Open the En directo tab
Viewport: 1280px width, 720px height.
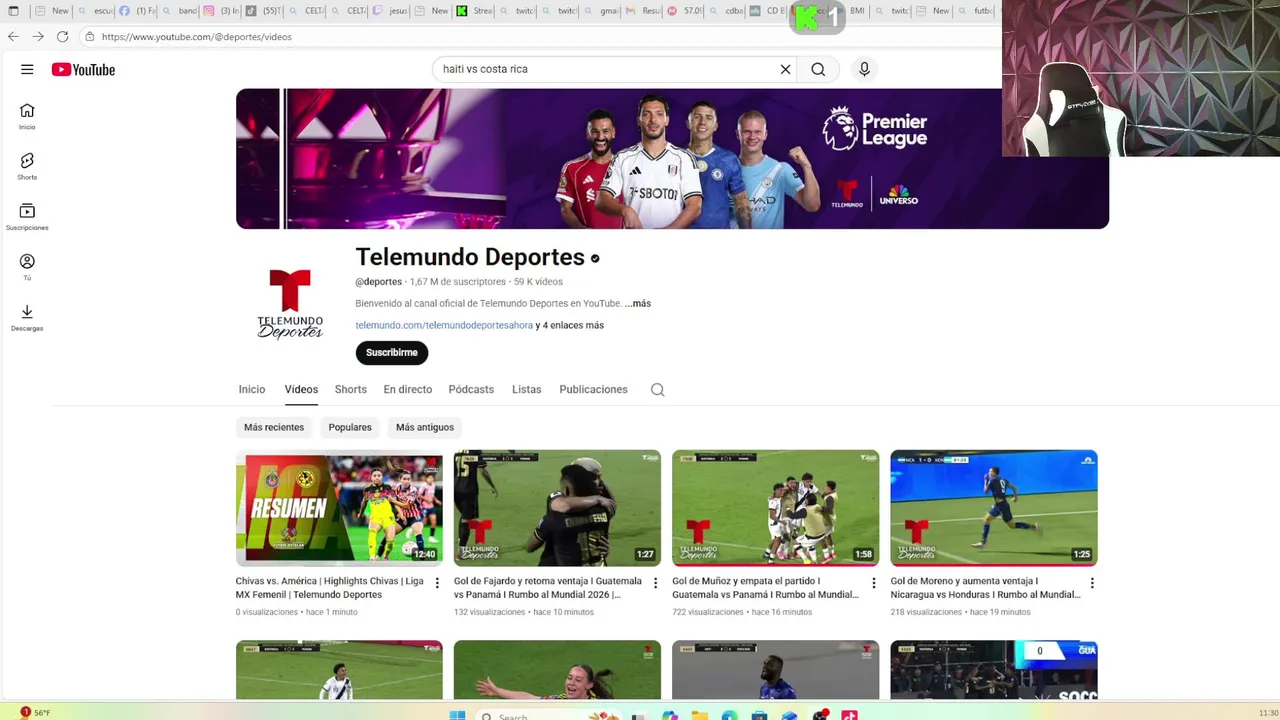click(408, 389)
